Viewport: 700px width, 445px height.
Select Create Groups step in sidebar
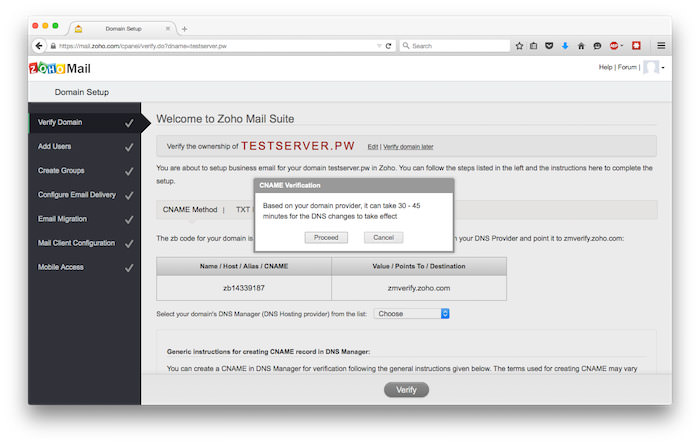(85, 171)
